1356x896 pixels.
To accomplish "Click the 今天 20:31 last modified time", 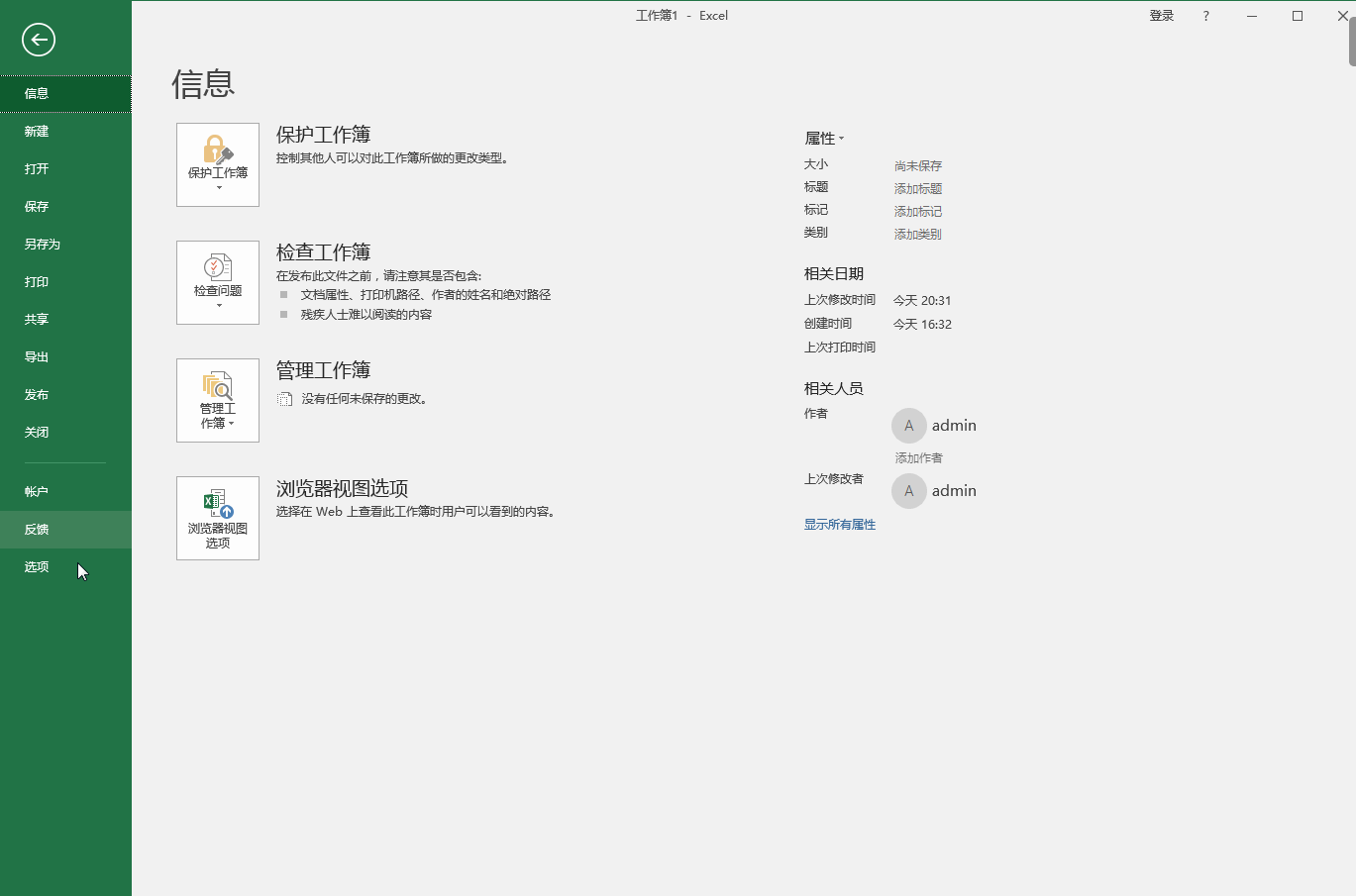I will click(x=922, y=301).
